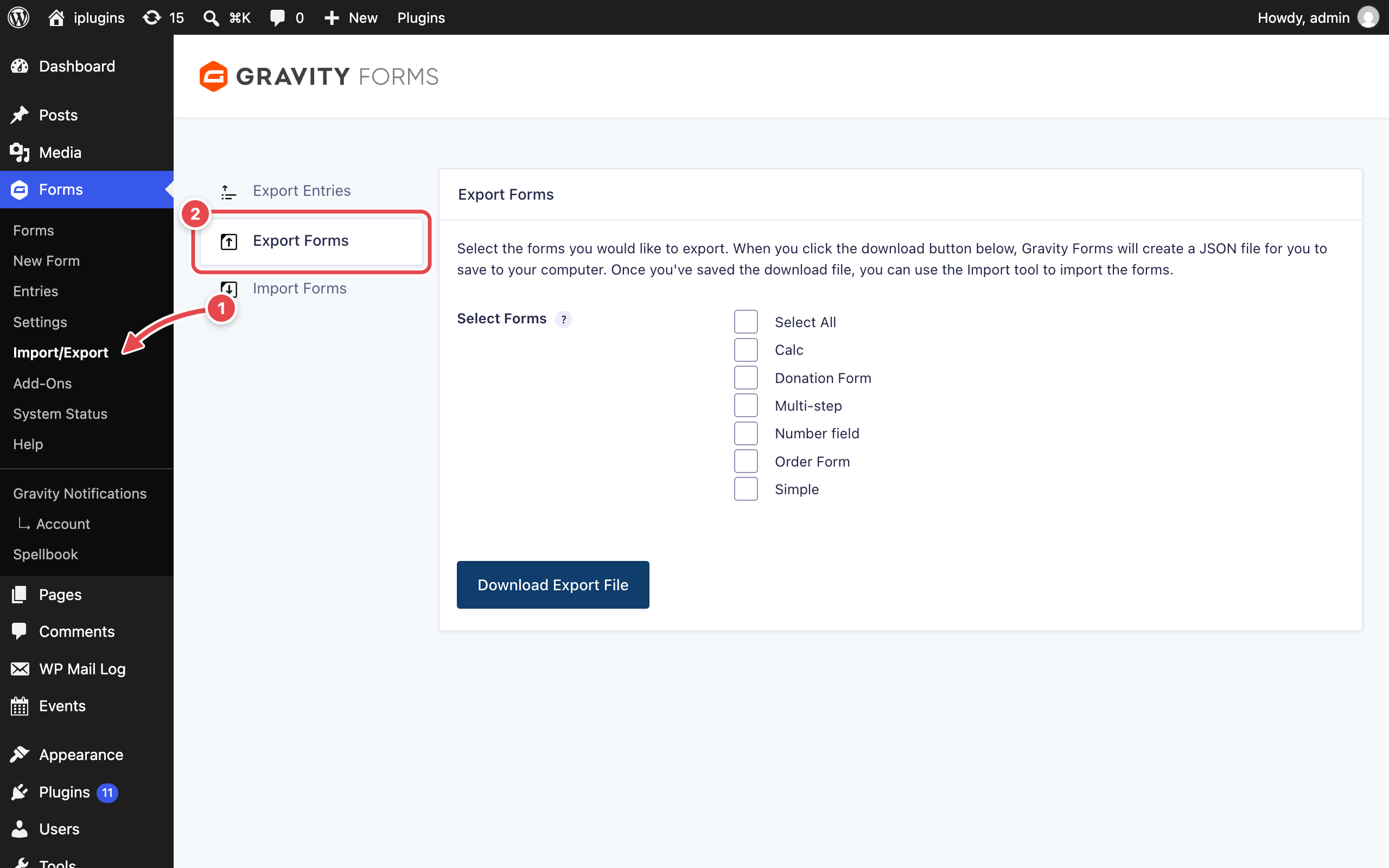Open the search magnifier icon
1389x868 pixels.
pos(211,18)
